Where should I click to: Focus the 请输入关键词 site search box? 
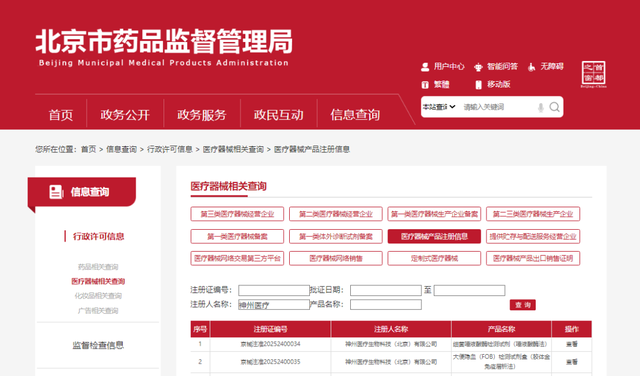pyautogui.click(x=498, y=107)
